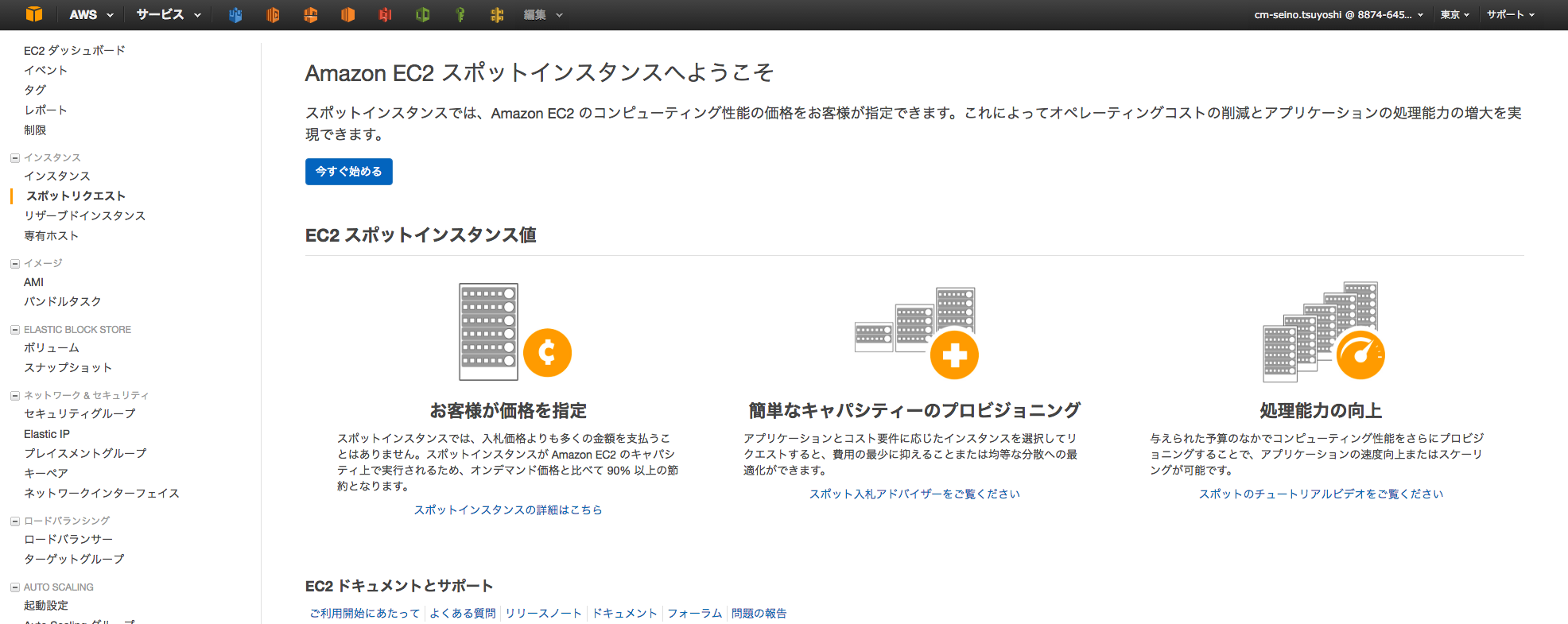The image size is (1568, 624).
Task: Collapse the ELASTIC BLOCK STORE sidebar section
Action: point(15,330)
